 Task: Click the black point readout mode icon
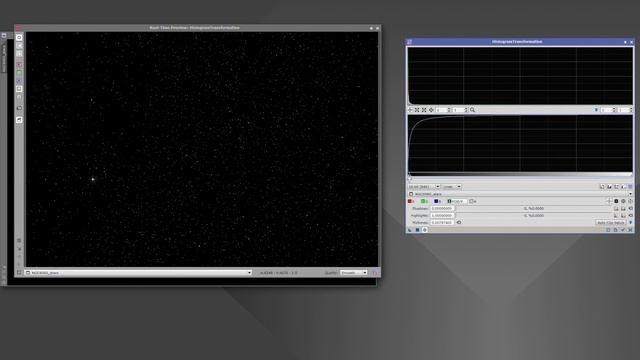616,201
